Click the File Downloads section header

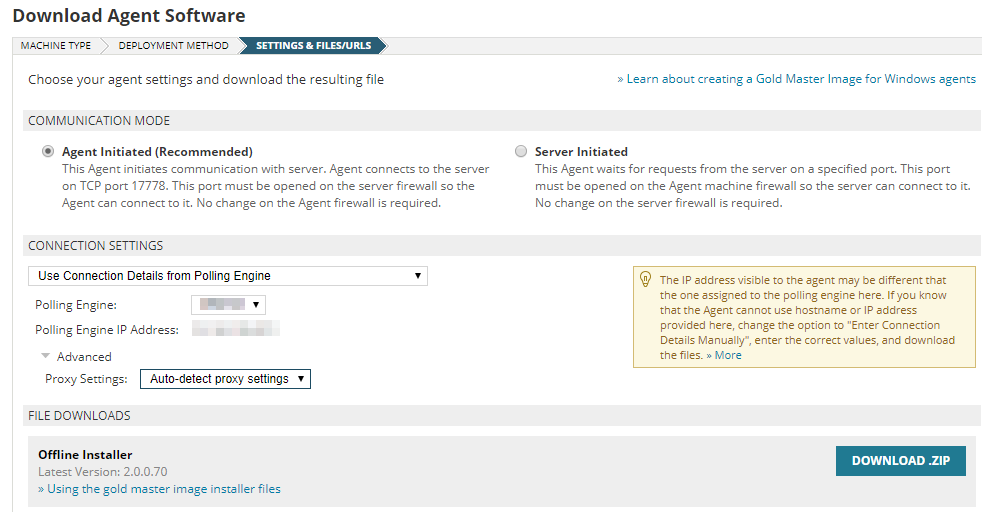tap(79, 416)
